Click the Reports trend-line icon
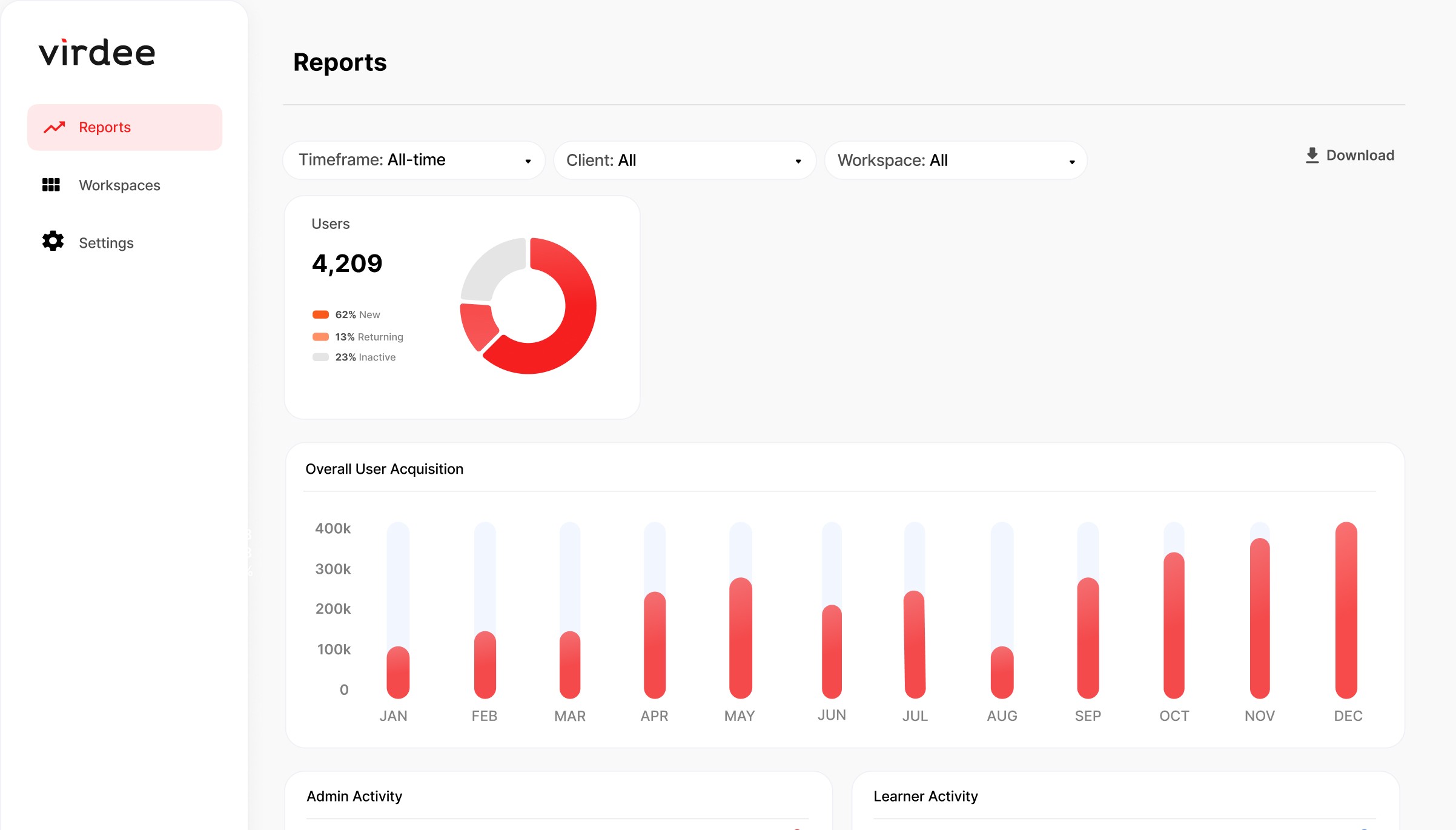Viewport: 1456px width, 830px height. [54, 127]
